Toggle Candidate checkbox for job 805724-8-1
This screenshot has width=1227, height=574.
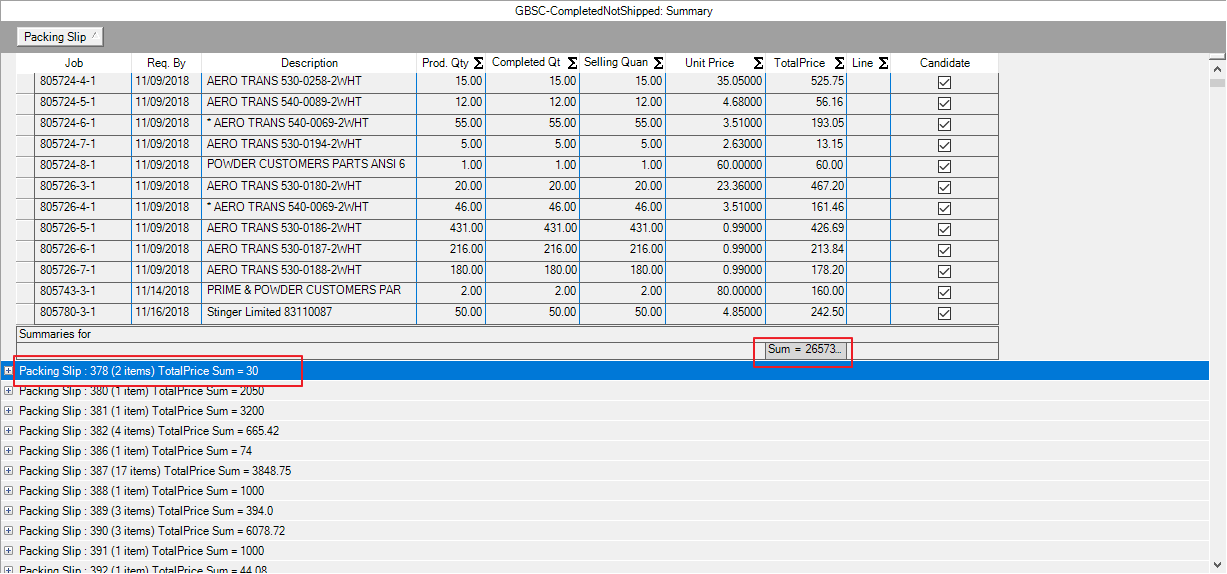(x=944, y=166)
